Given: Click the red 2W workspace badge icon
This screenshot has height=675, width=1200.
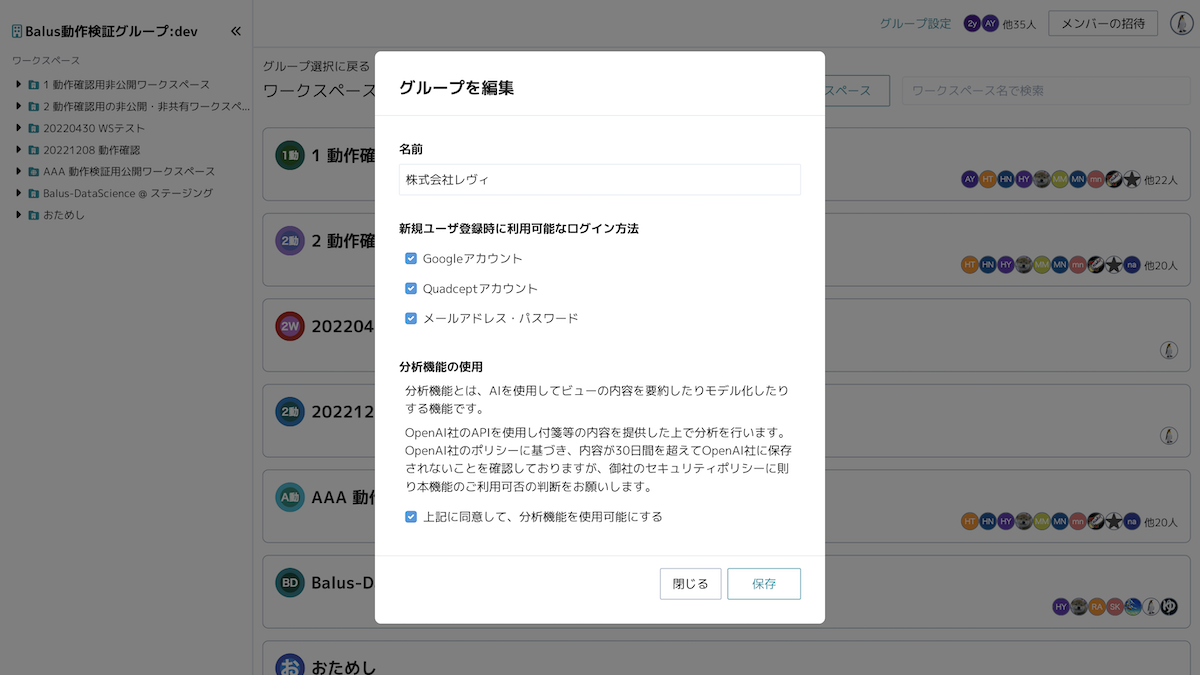Looking at the screenshot, I should pos(290,325).
